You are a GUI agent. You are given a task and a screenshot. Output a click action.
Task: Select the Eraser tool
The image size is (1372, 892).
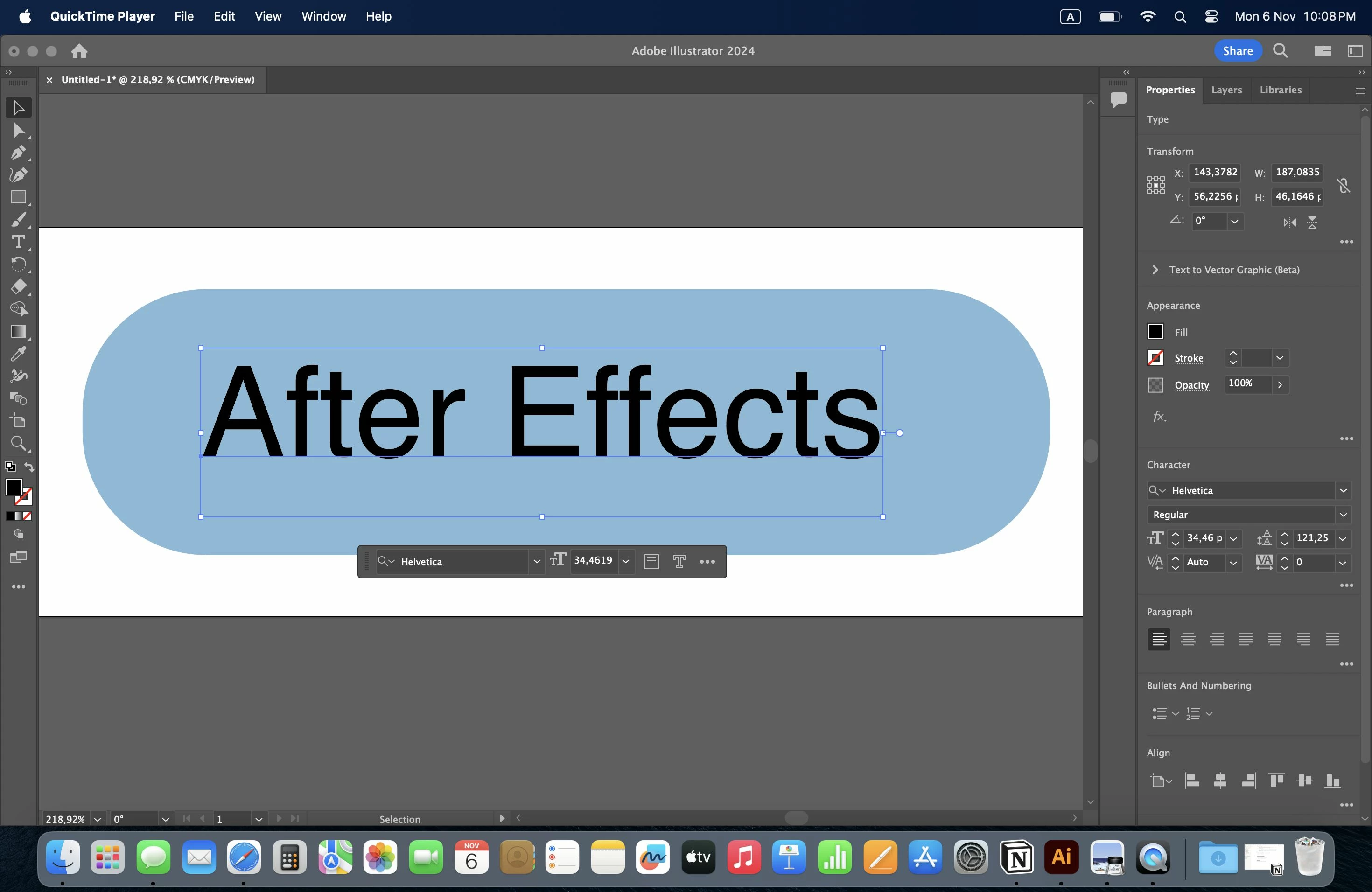[x=18, y=286]
